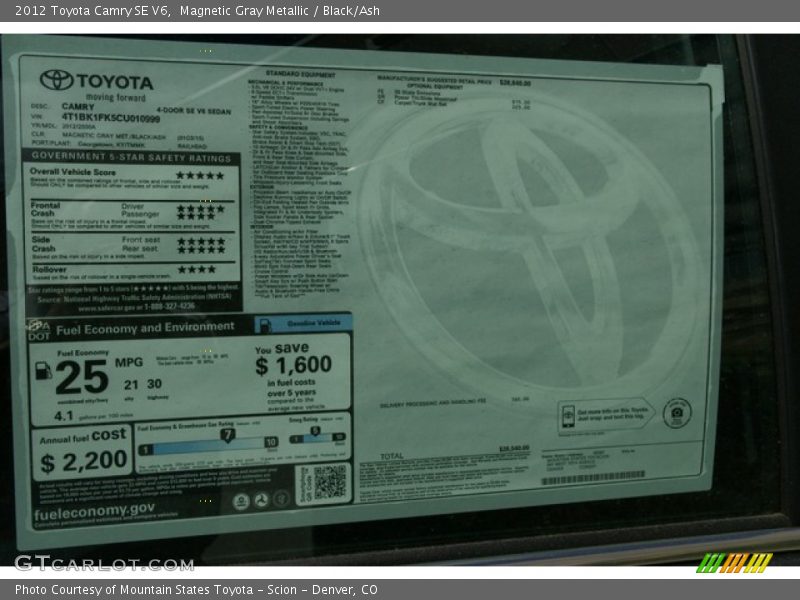Viewport: 800px width, 600px height.
Task: Click the VIN text 4T1BK1FK5CU010999
Action: (111, 118)
